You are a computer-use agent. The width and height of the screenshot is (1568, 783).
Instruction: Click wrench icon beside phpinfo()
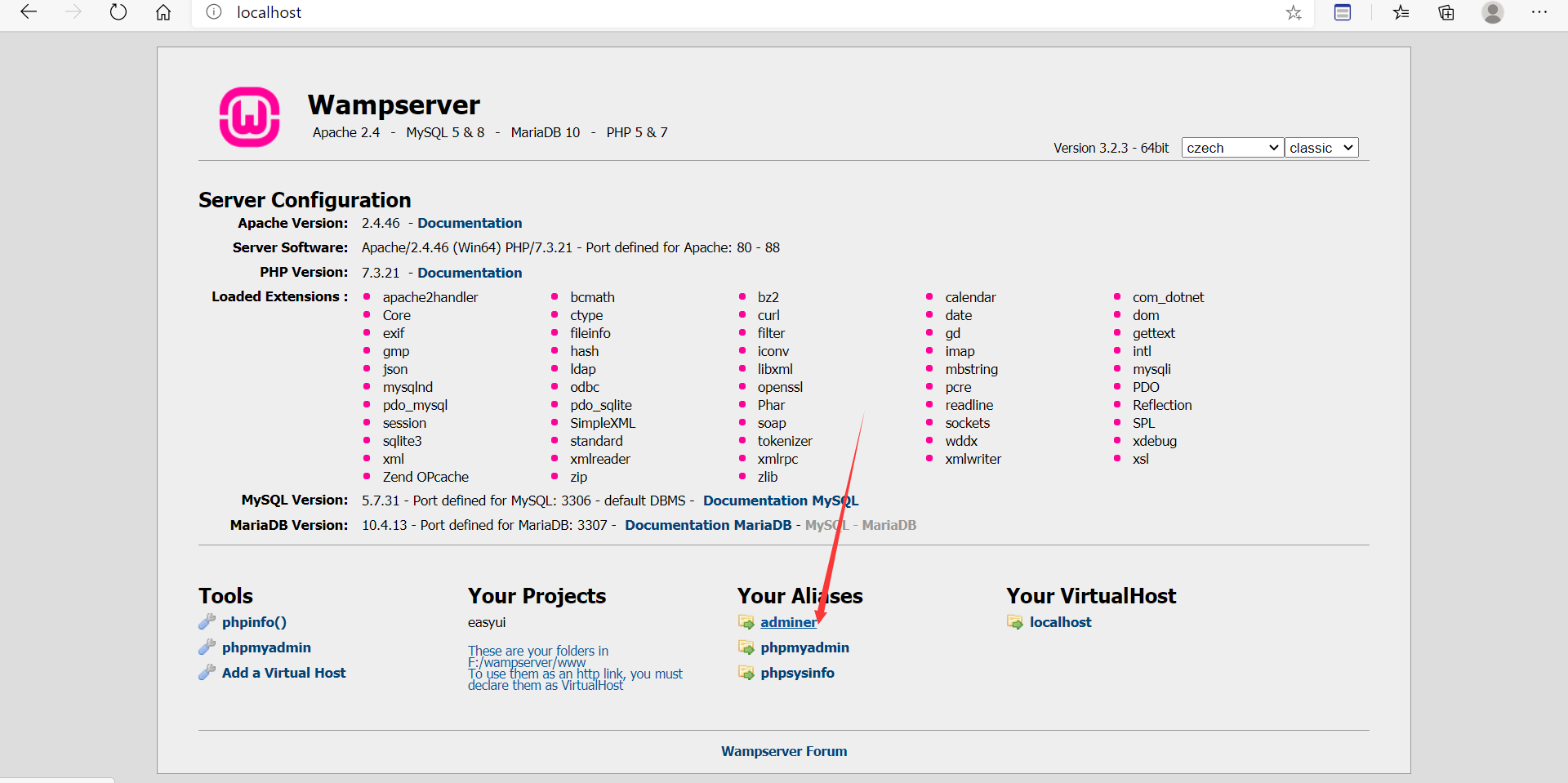(207, 622)
